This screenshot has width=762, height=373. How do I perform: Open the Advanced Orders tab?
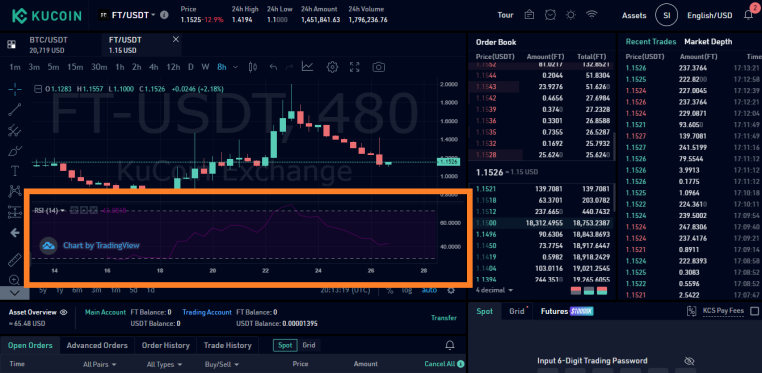pyautogui.click(x=97, y=345)
